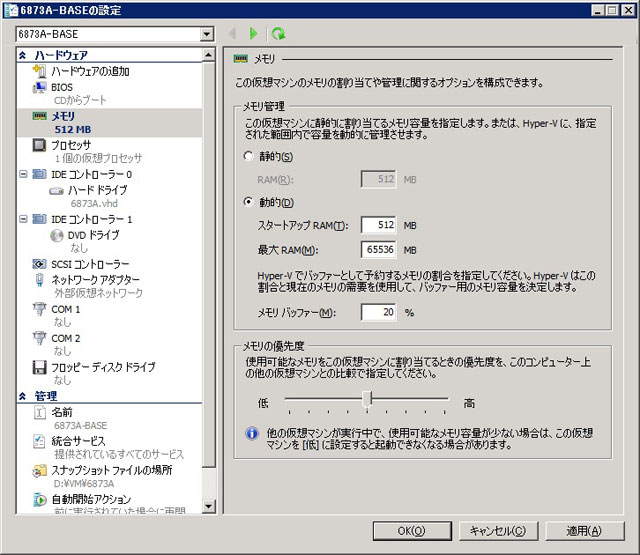The image size is (640, 555).
Task: Click the SCSI コントローラー icon
Action: tap(39, 264)
